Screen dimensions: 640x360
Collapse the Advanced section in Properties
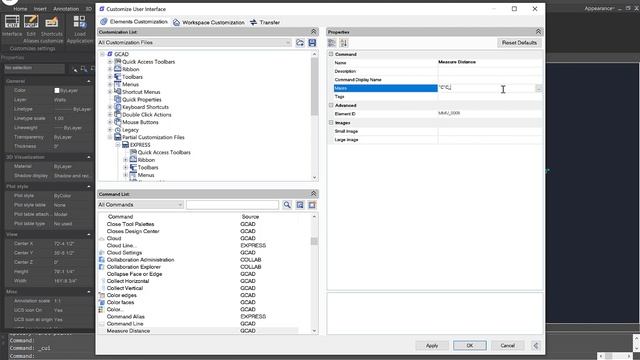point(331,105)
